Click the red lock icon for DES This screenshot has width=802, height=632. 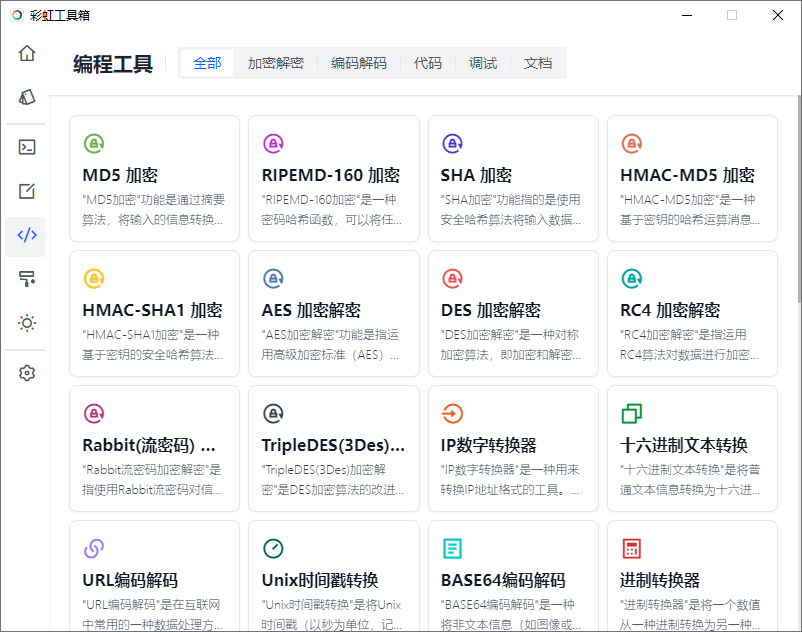click(x=452, y=279)
